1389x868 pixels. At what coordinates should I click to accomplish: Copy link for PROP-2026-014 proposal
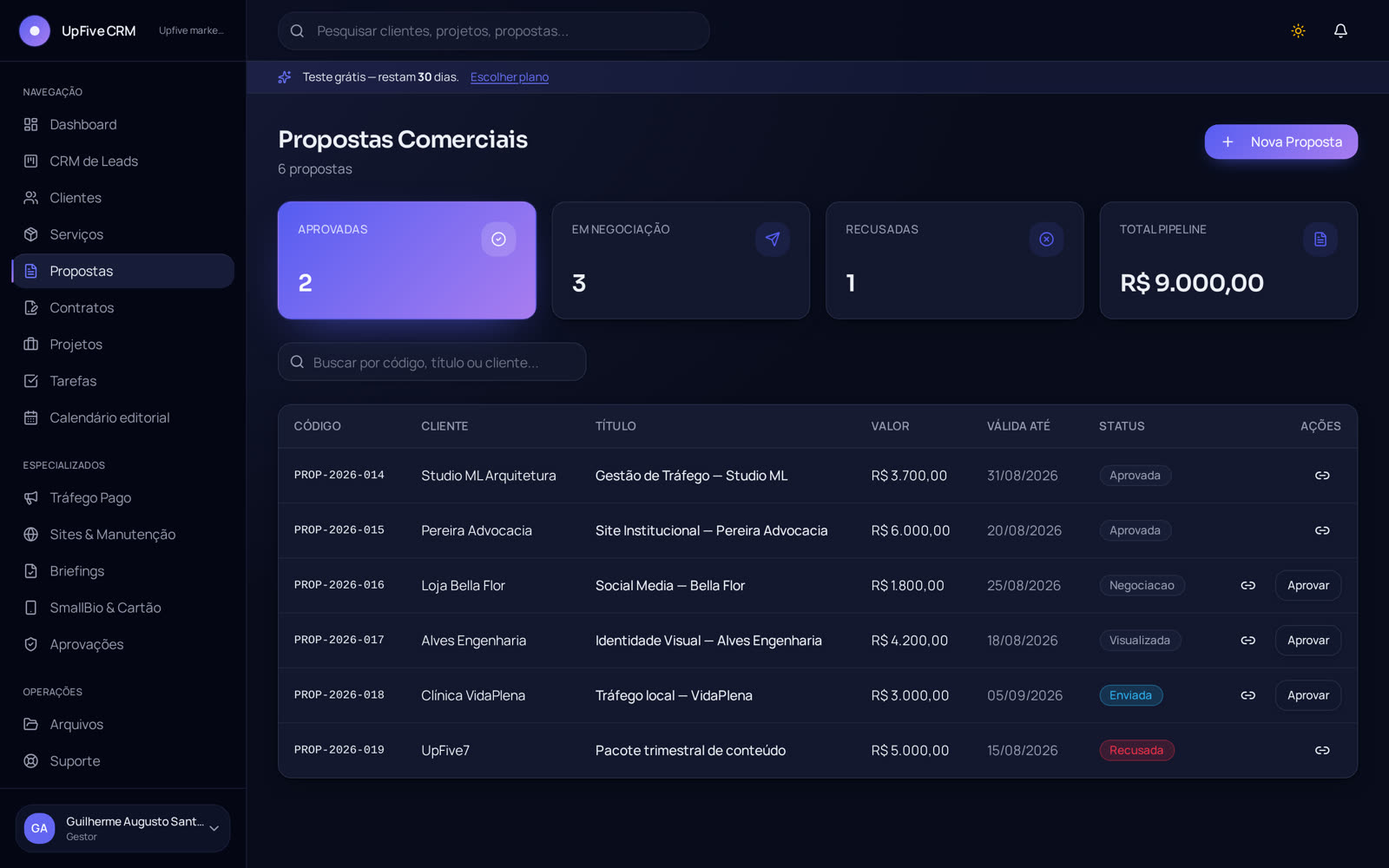pos(1322,476)
